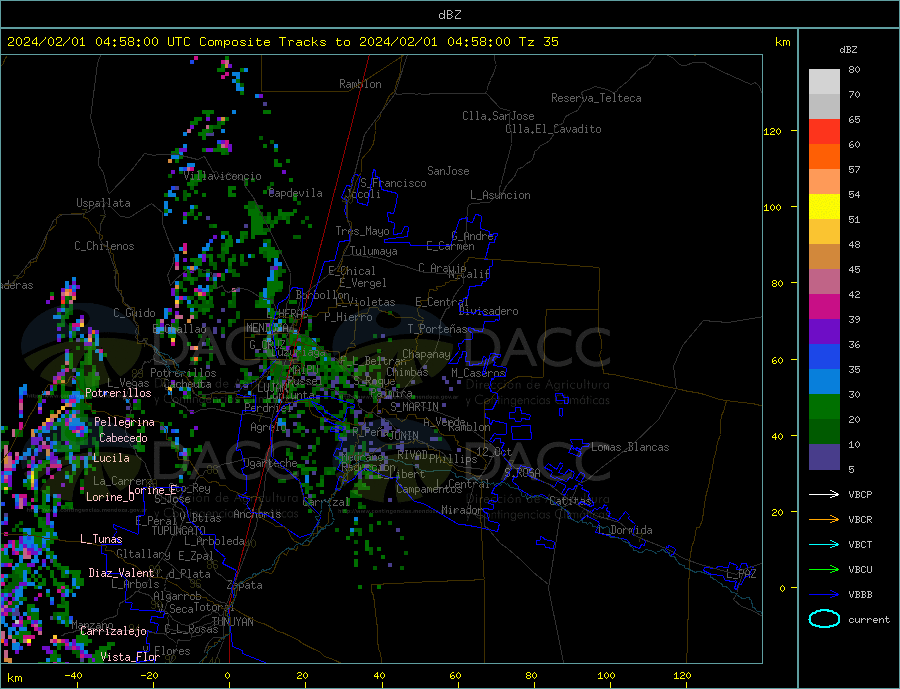Click the Lomas_Blancas place label

point(630,447)
